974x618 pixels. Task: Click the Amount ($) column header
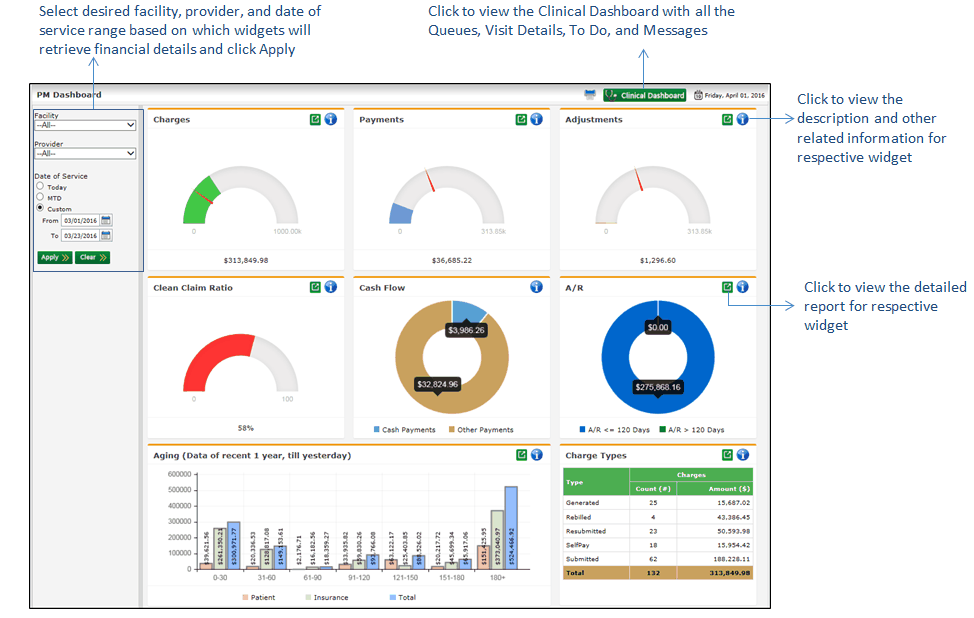(x=715, y=489)
